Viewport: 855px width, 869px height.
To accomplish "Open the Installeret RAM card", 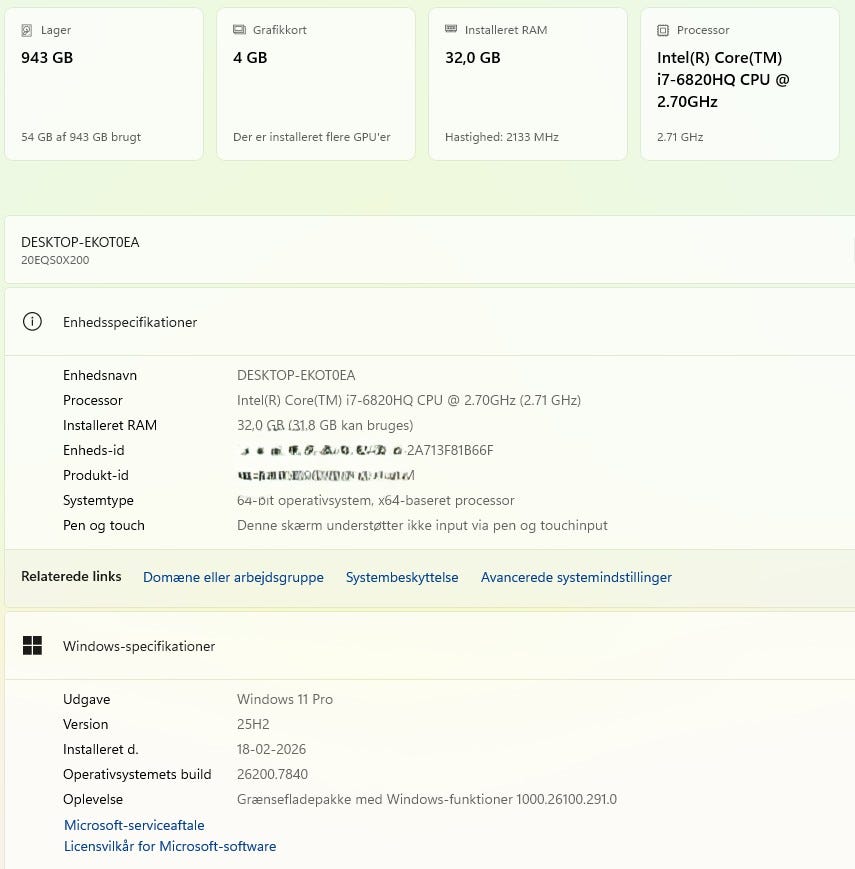I will [x=528, y=84].
